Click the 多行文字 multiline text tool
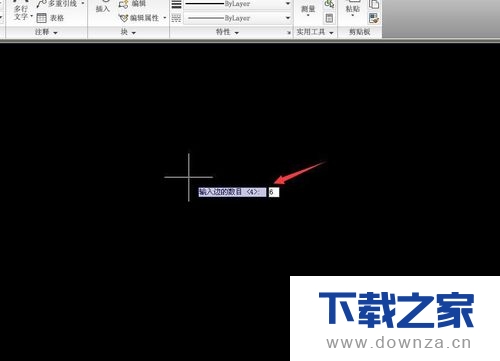500x361 pixels. 22,12
